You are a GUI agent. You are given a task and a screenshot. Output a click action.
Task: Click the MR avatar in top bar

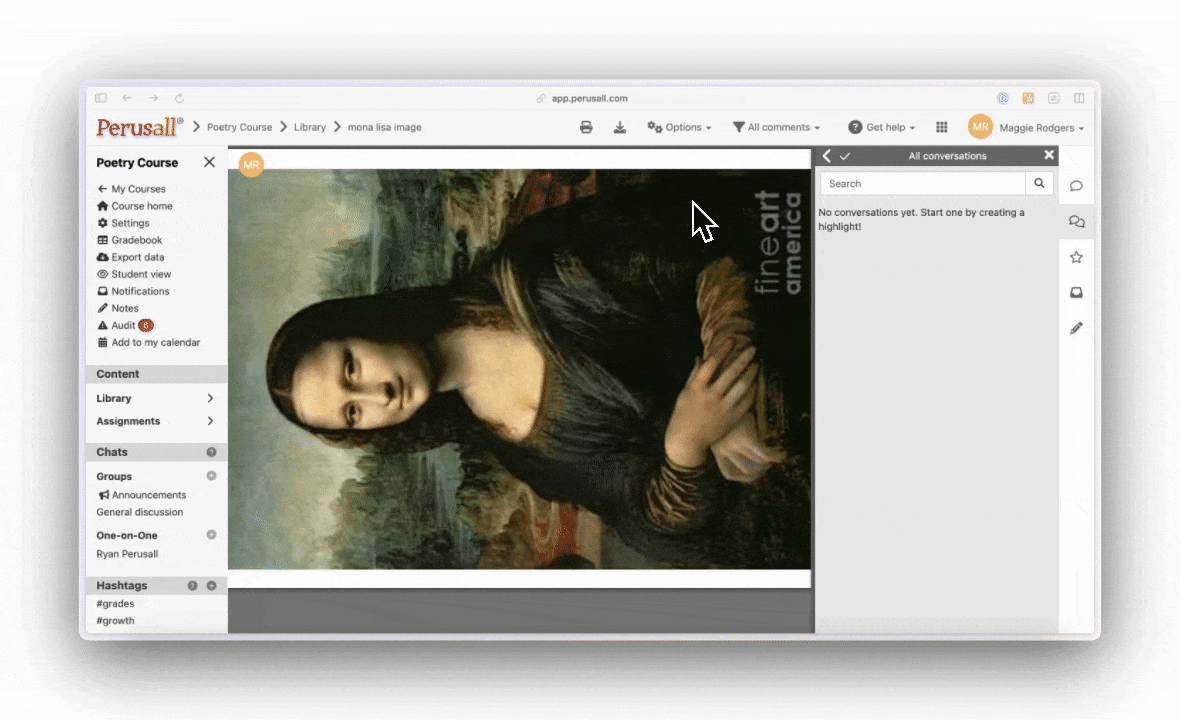point(980,127)
